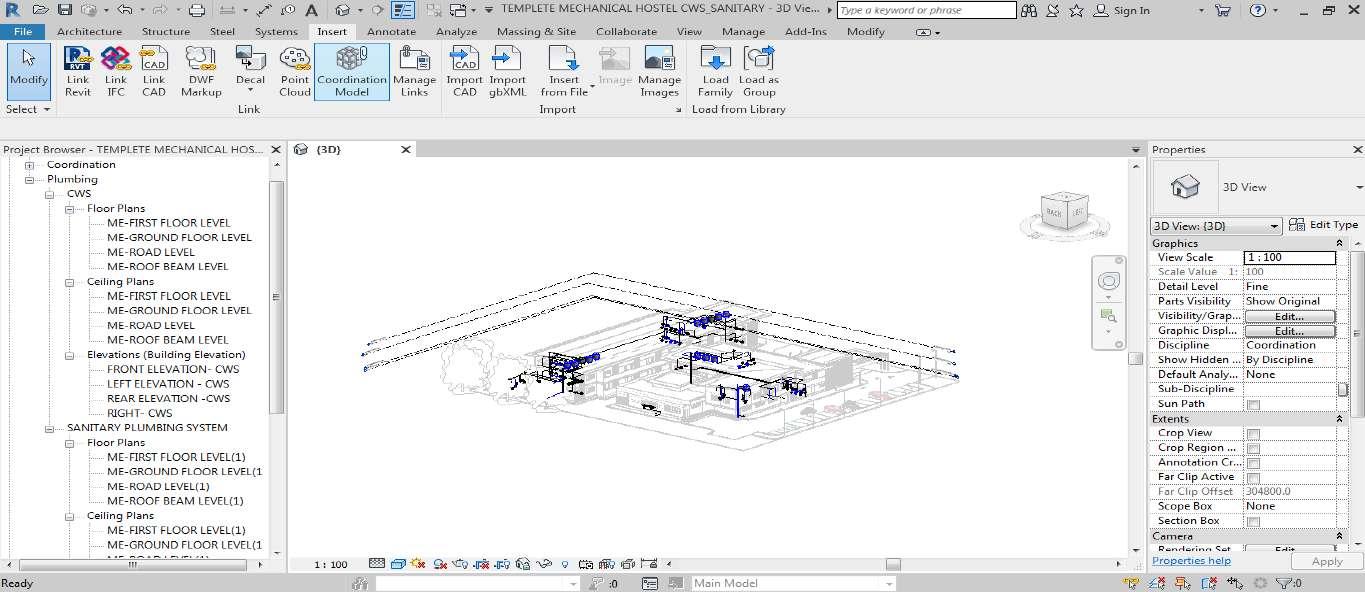The height and width of the screenshot is (592, 1365).
Task: Click the Text tool in quick access toolbar
Action: pos(311,10)
